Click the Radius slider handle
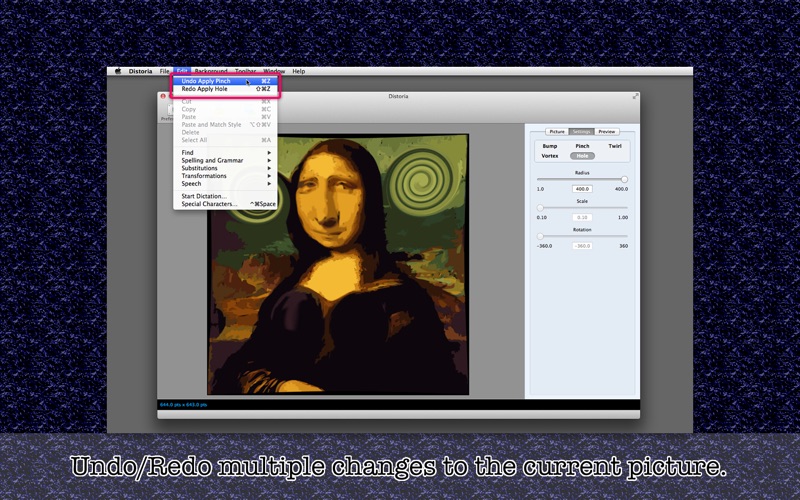 tap(624, 180)
